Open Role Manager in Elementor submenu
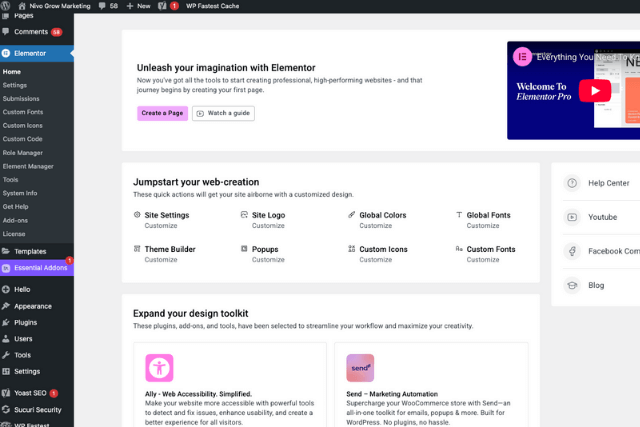This screenshot has height=427, width=640. click(21, 152)
